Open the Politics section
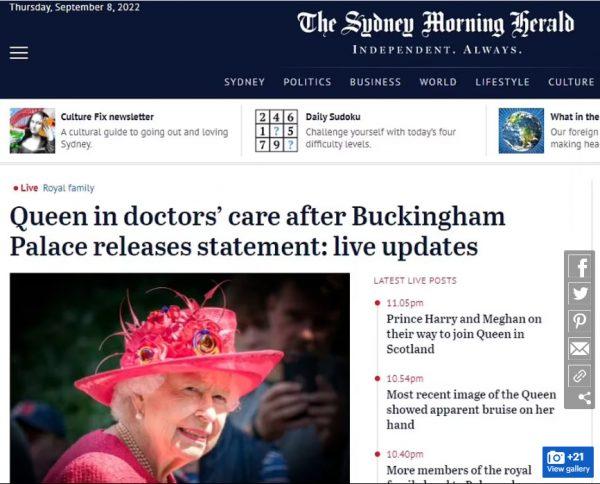600x484 pixels. [307, 82]
